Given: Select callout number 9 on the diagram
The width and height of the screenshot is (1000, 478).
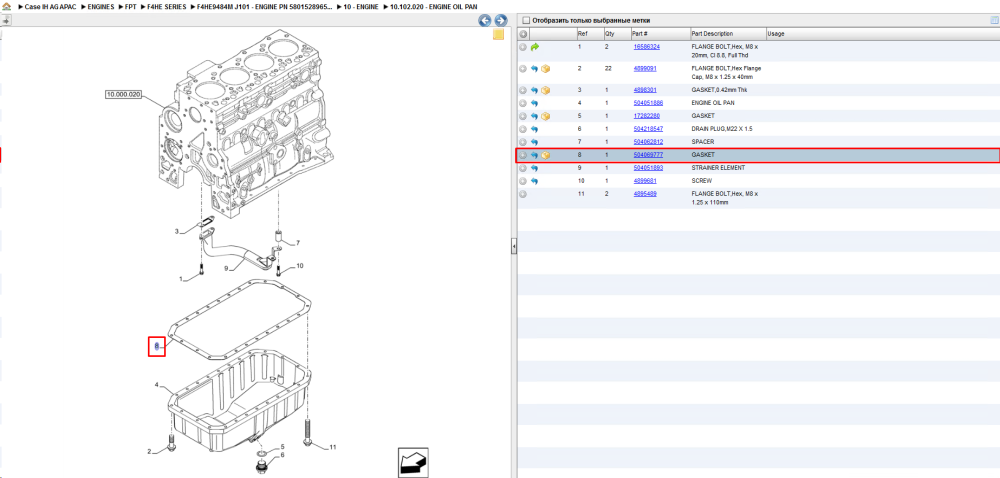Looking at the screenshot, I should [226, 268].
